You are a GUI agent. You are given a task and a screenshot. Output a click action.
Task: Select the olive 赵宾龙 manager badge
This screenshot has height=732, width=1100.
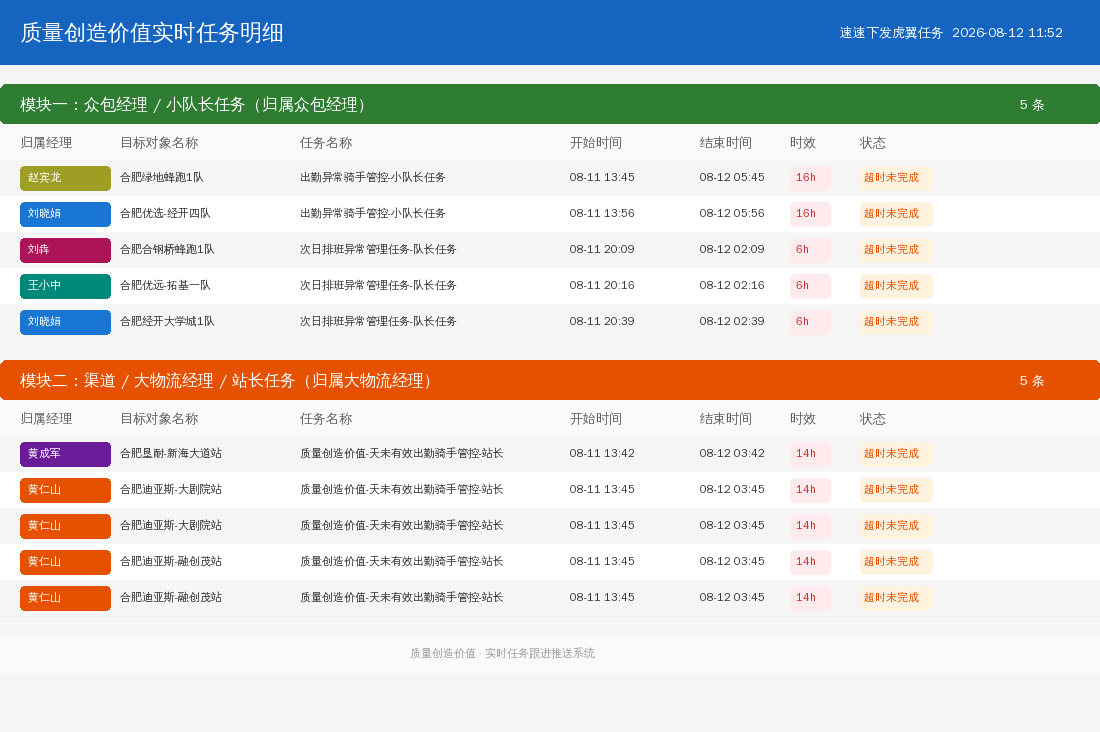point(65,178)
